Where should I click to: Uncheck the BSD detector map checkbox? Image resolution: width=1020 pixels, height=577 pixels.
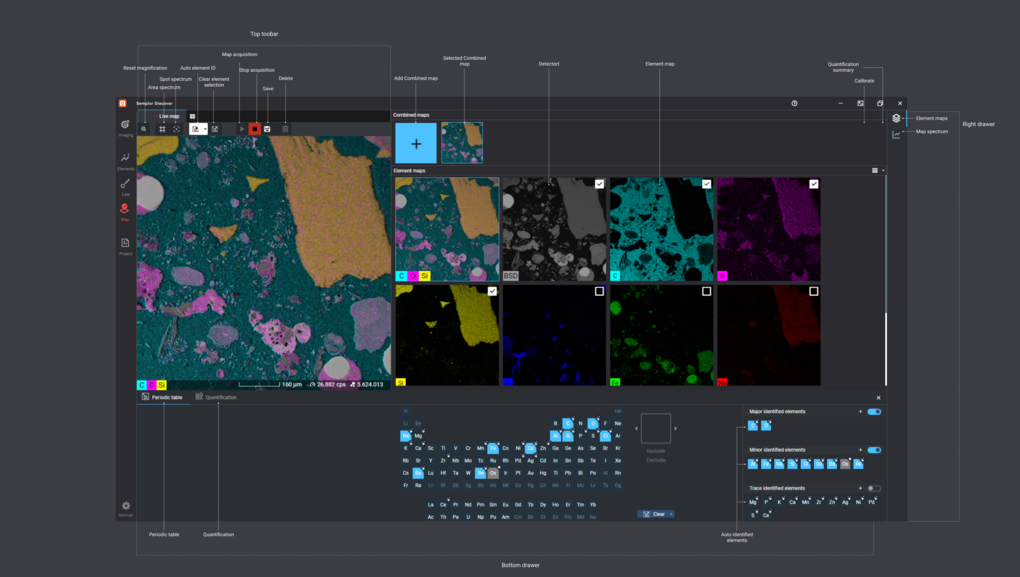(x=599, y=184)
